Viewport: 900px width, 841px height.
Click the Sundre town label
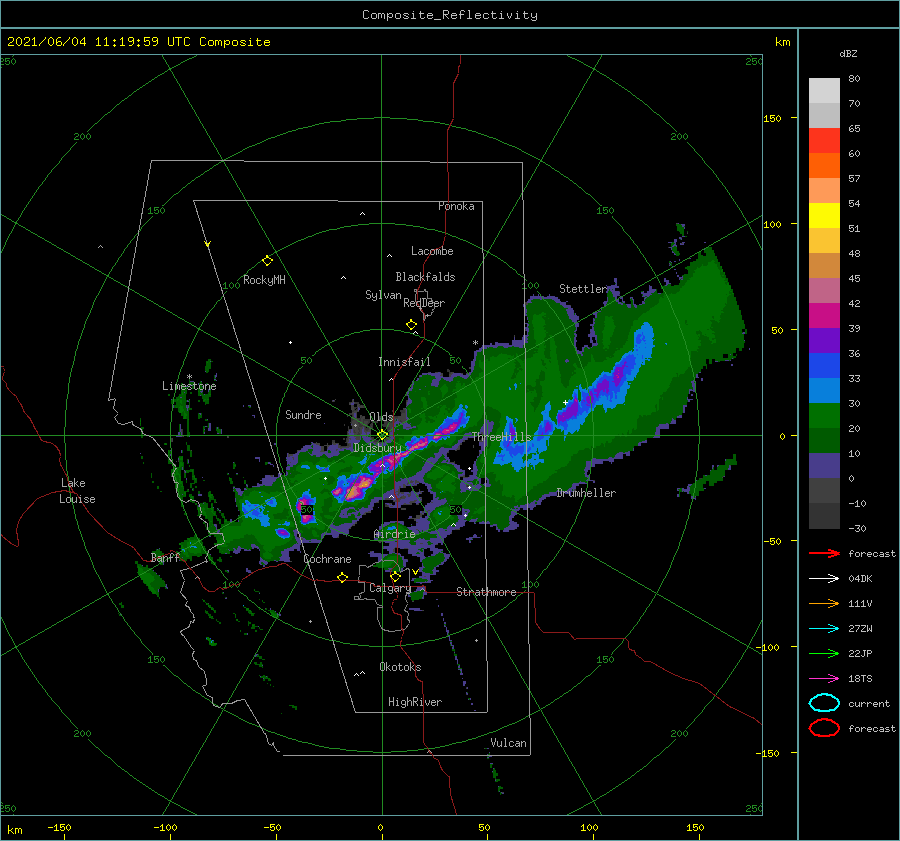[x=303, y=415]
